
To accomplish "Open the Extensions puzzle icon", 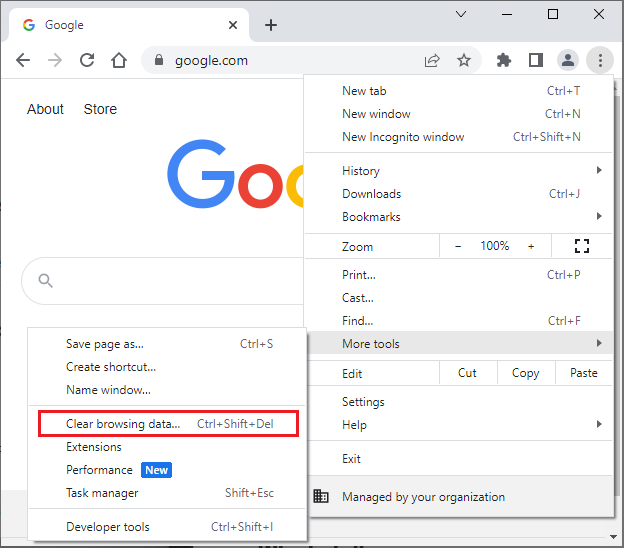I will (x=504, y=60).
